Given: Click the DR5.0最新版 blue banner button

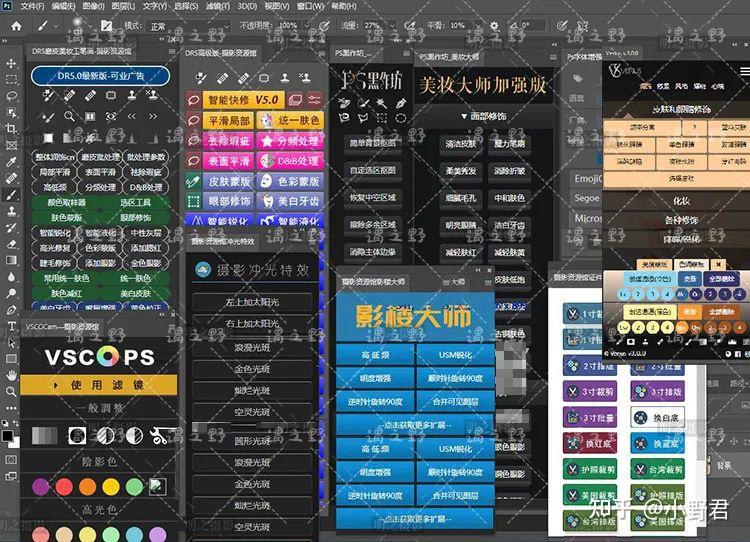Looking at the screenshot, I should (x=100, y=76).
